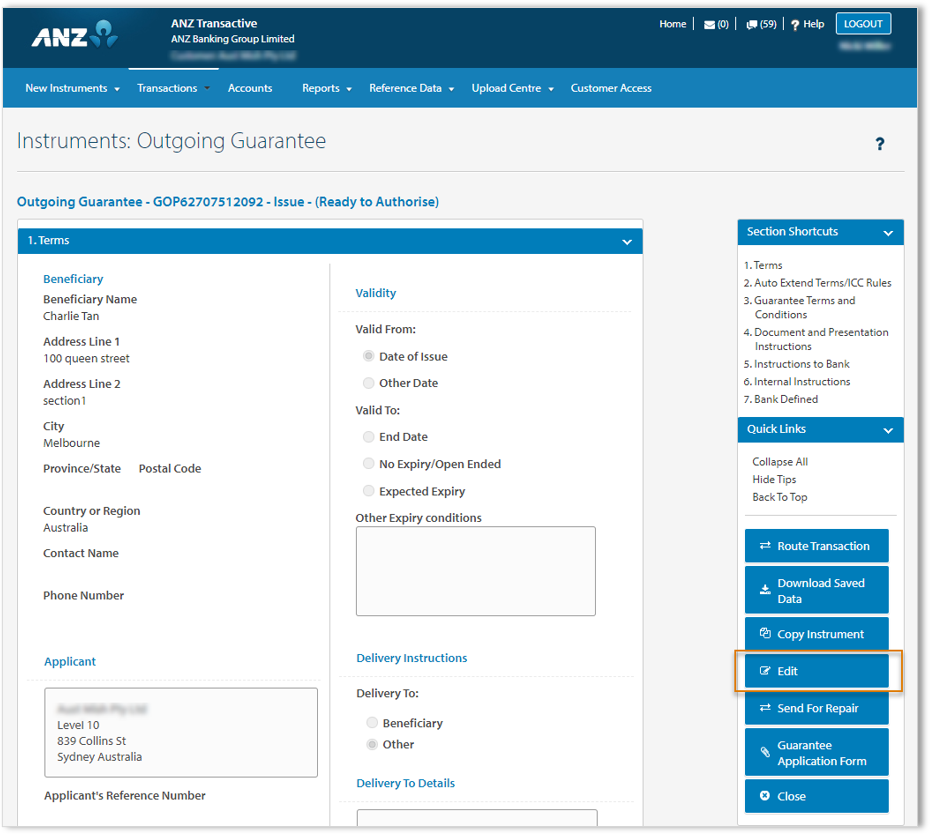930x834 pixels.
Task: Click the Other Expiry conditions text box
Action: click(475, 571)
